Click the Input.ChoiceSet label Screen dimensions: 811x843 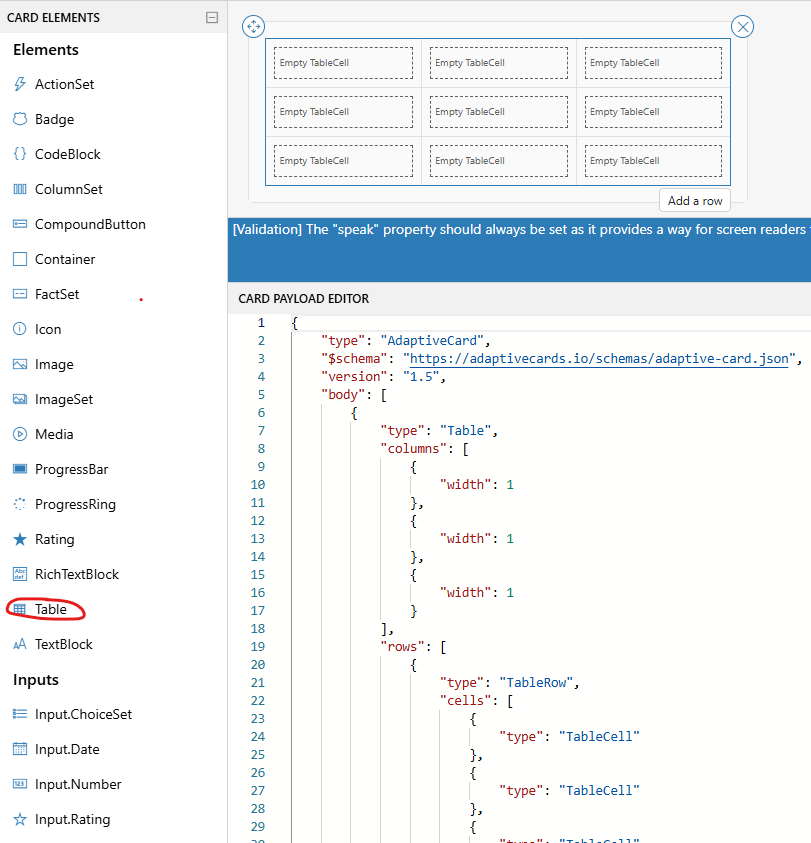click(x=83, y=714)
